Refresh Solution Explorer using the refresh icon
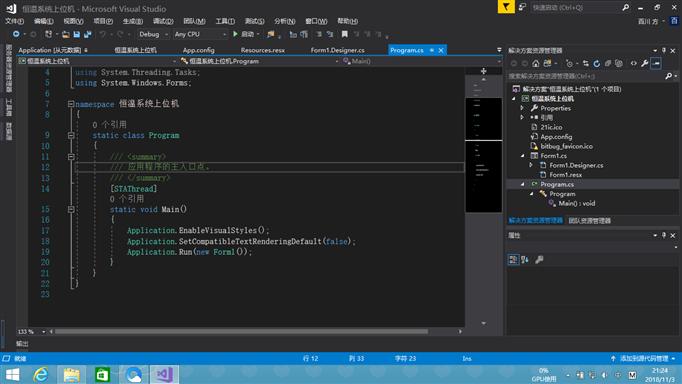Viewport: 682px width, 384px height. pyautogui.click(x=597, y=63)
